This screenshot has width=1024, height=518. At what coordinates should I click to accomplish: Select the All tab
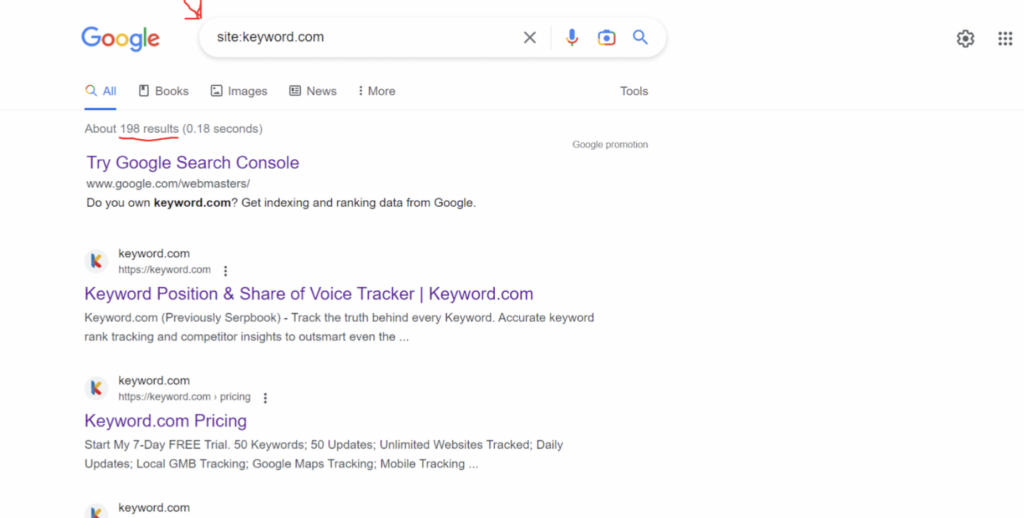pos(101,91)
